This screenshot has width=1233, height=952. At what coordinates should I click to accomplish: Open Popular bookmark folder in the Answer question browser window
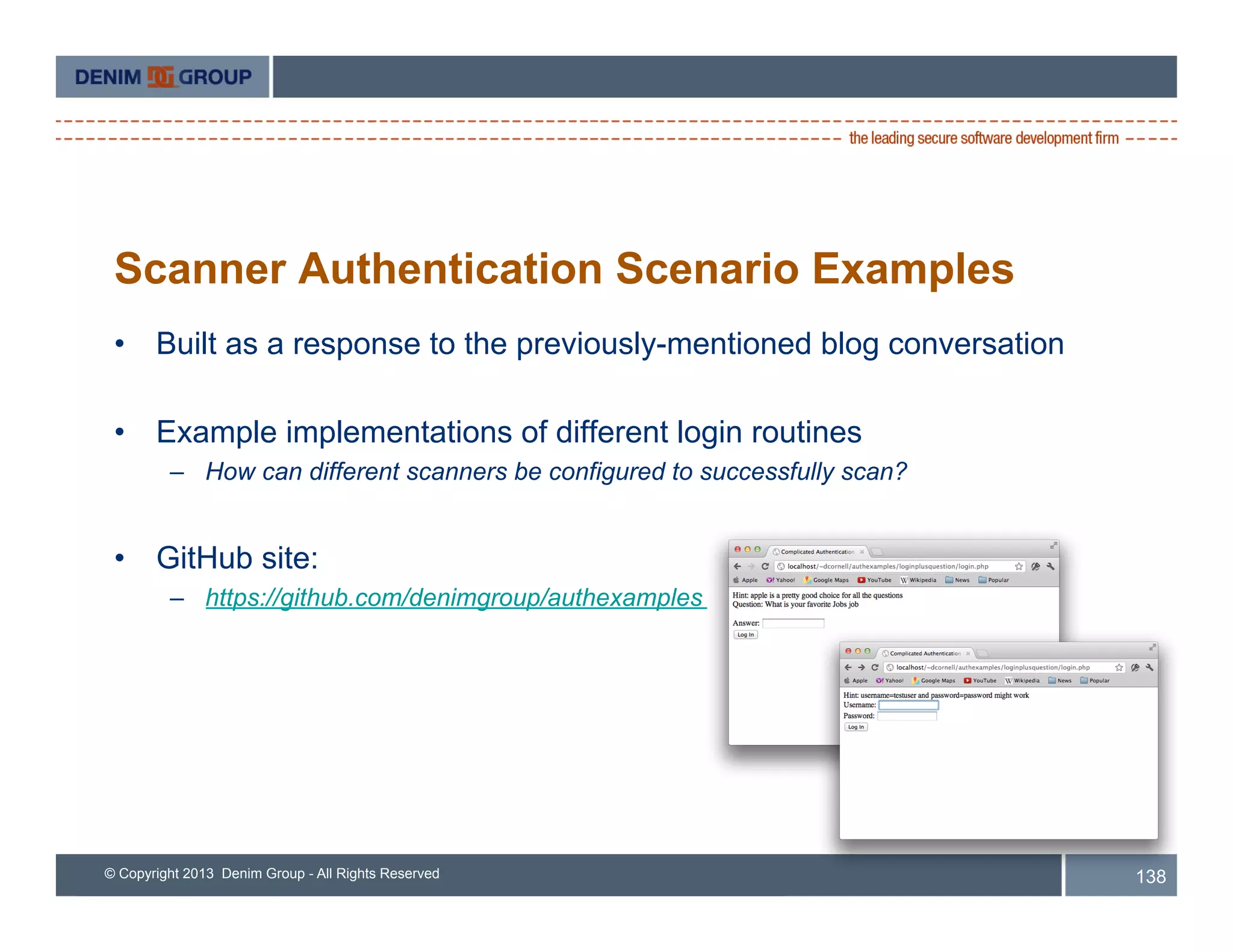point(993,580)
